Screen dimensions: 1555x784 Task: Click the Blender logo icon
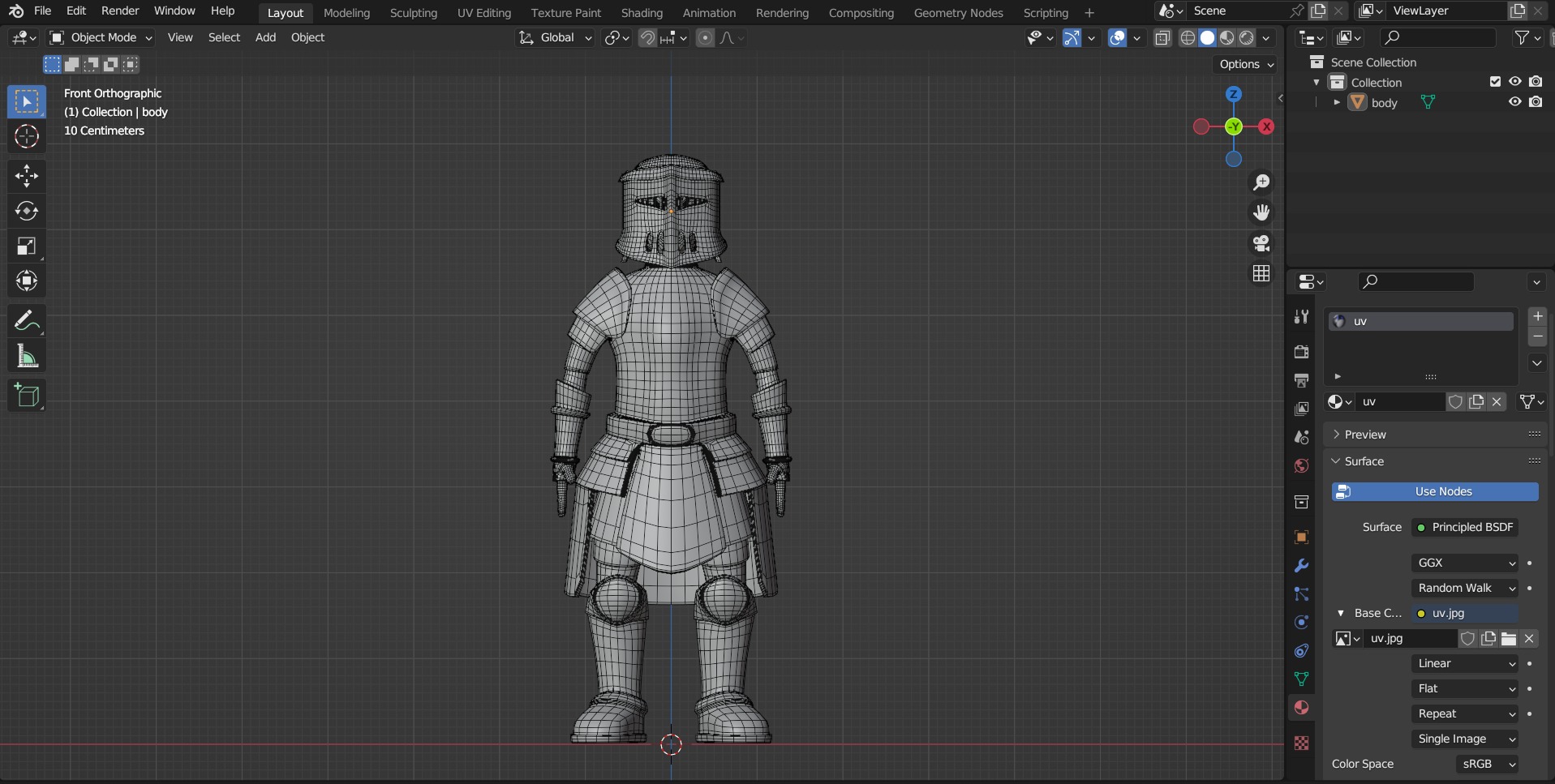16,11
